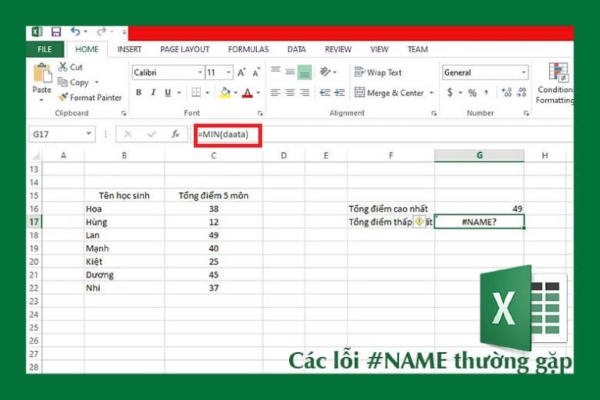Screen dimensions: 600x400
Task: Switch to the FORMULAS ribbon tab
Action: click(x=247, y=48)
